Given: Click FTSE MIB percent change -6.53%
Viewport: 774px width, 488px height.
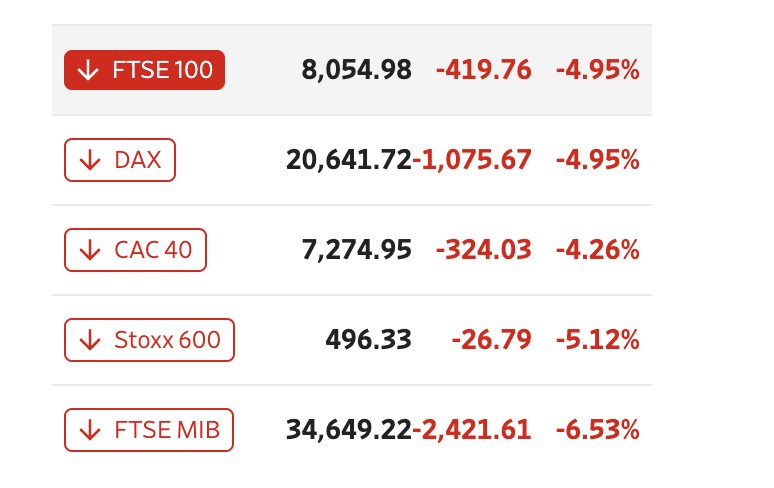Looking at the screenshot, I should coord(597,431).
